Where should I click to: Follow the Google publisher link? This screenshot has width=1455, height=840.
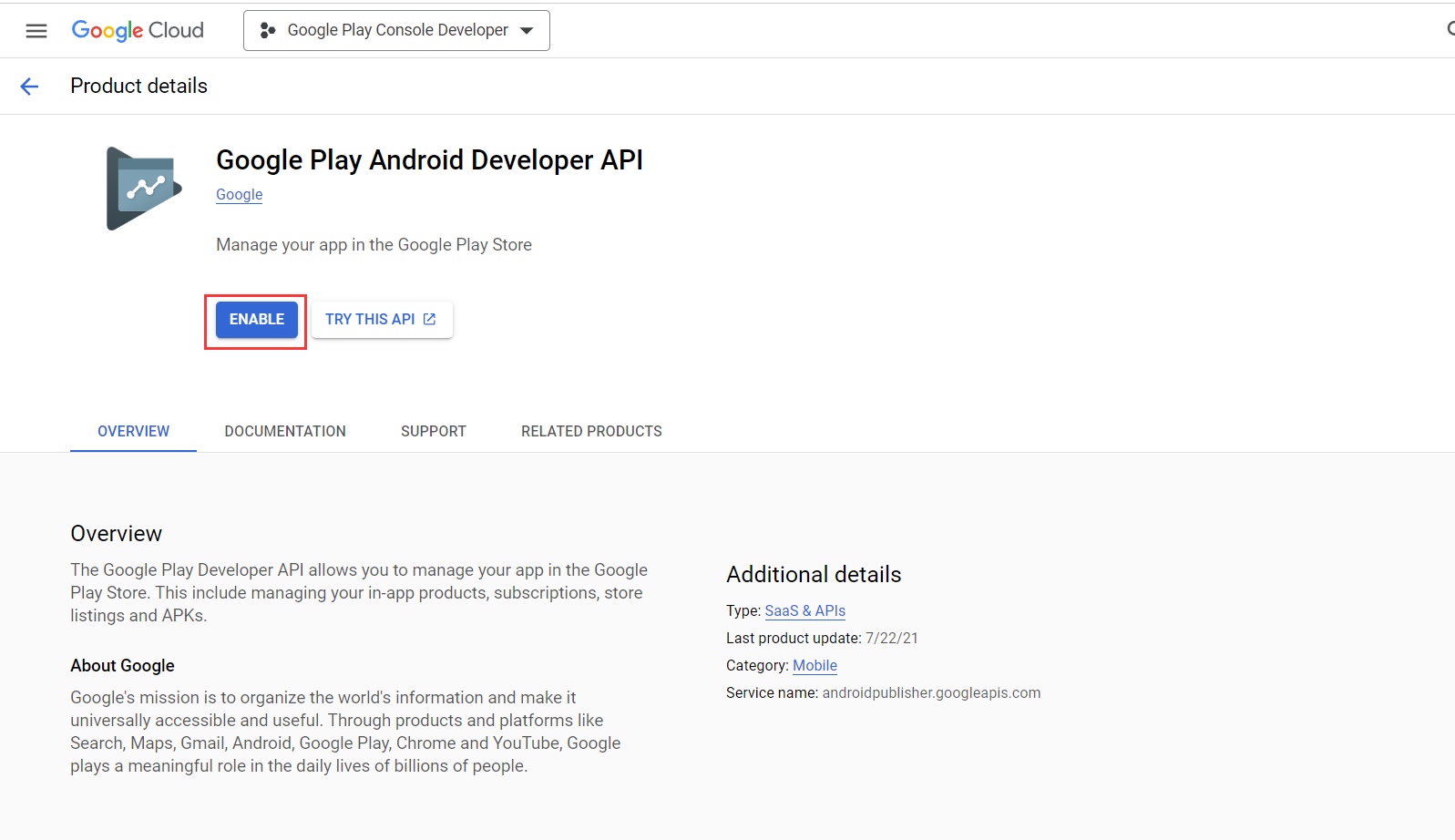tap(239, 195)
